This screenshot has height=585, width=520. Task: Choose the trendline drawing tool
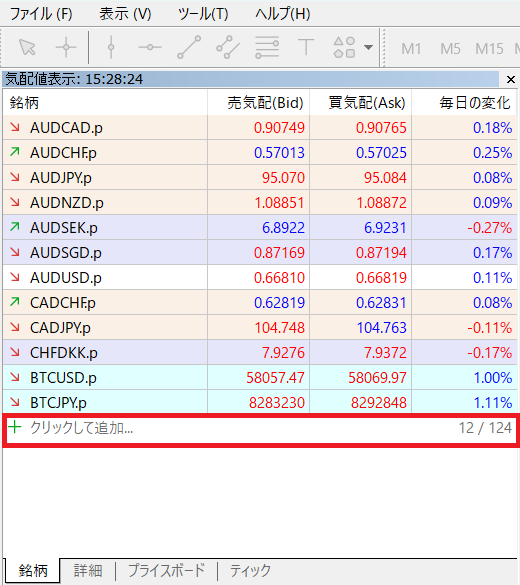[x=189, y=47]
